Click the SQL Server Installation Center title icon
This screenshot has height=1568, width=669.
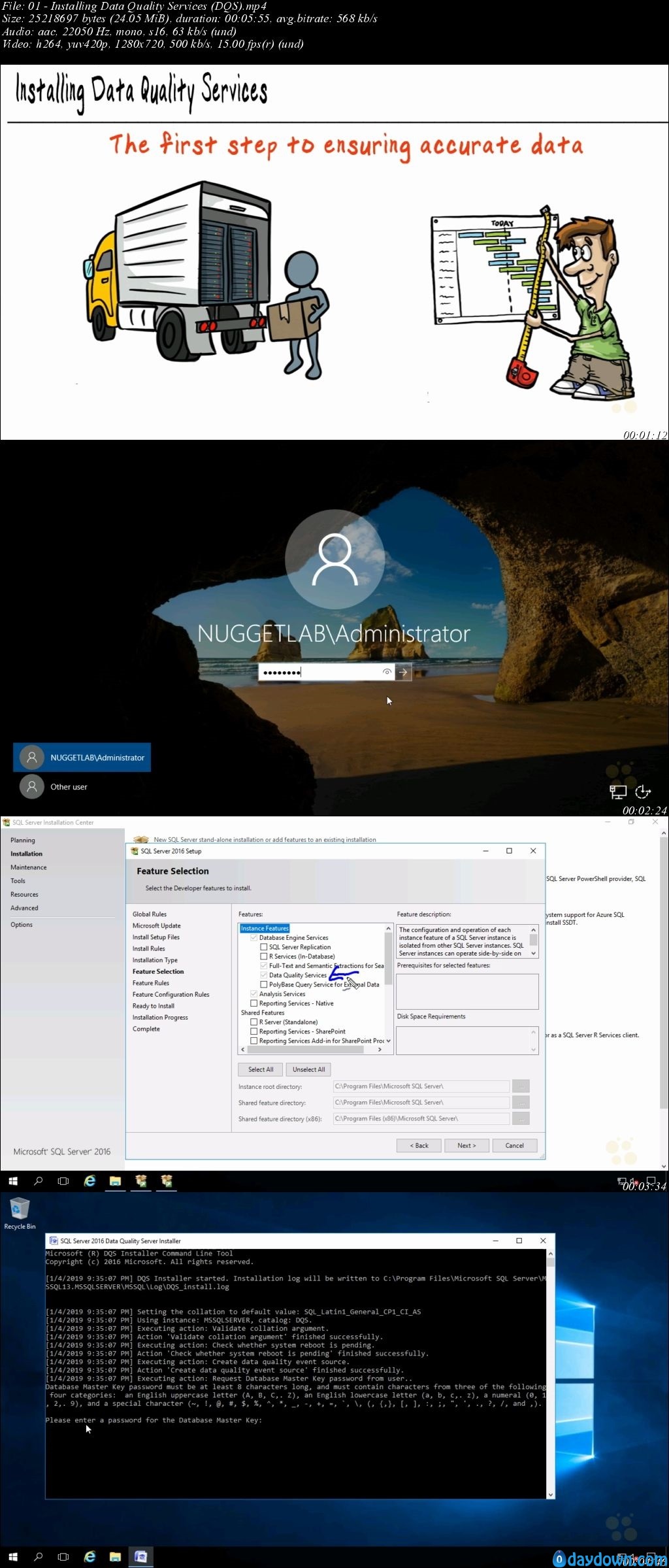[7, 822]
